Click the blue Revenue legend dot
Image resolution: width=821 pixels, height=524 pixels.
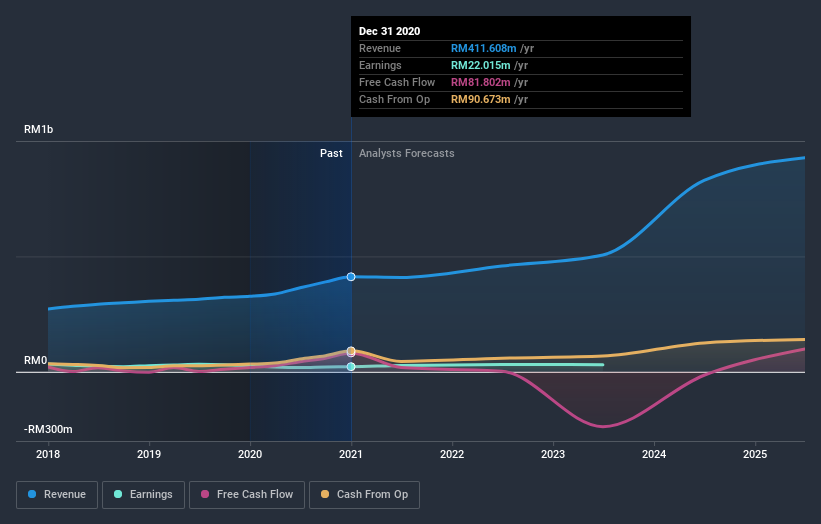32,494
